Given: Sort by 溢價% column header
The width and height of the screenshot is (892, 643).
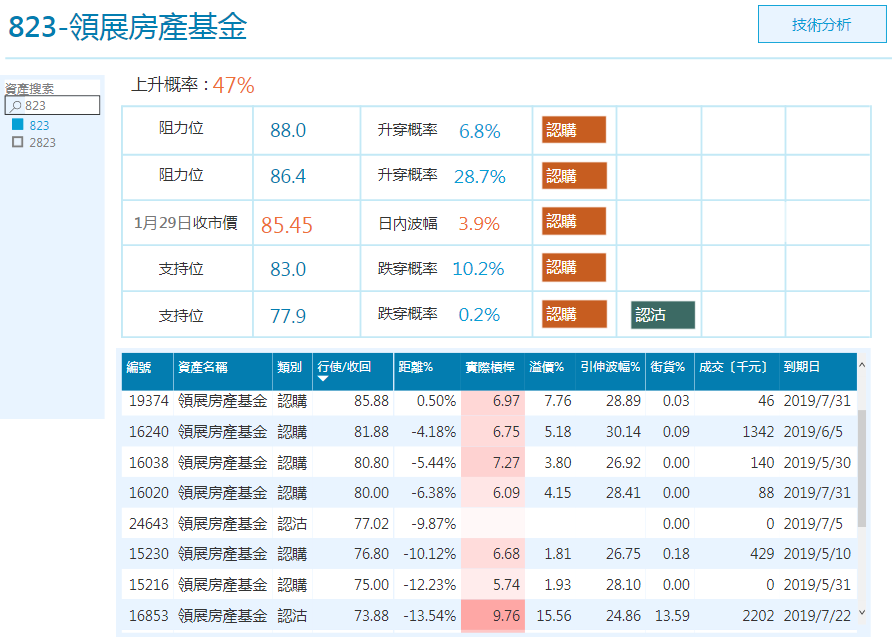Looking at the screenshot, I should pos(550,371).
